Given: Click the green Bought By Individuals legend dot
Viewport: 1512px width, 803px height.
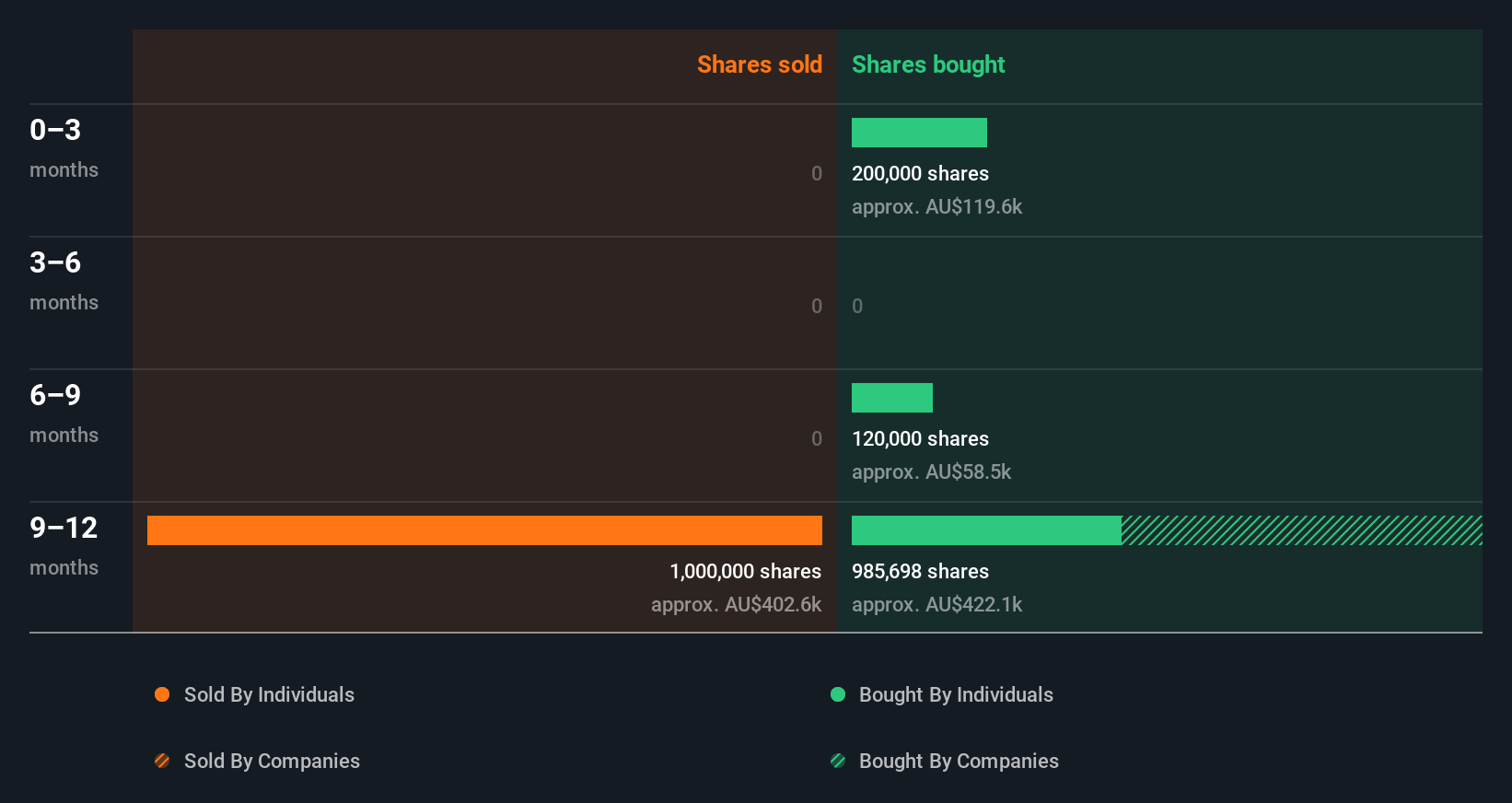Looking at the screenshot, I should point(838,694).
